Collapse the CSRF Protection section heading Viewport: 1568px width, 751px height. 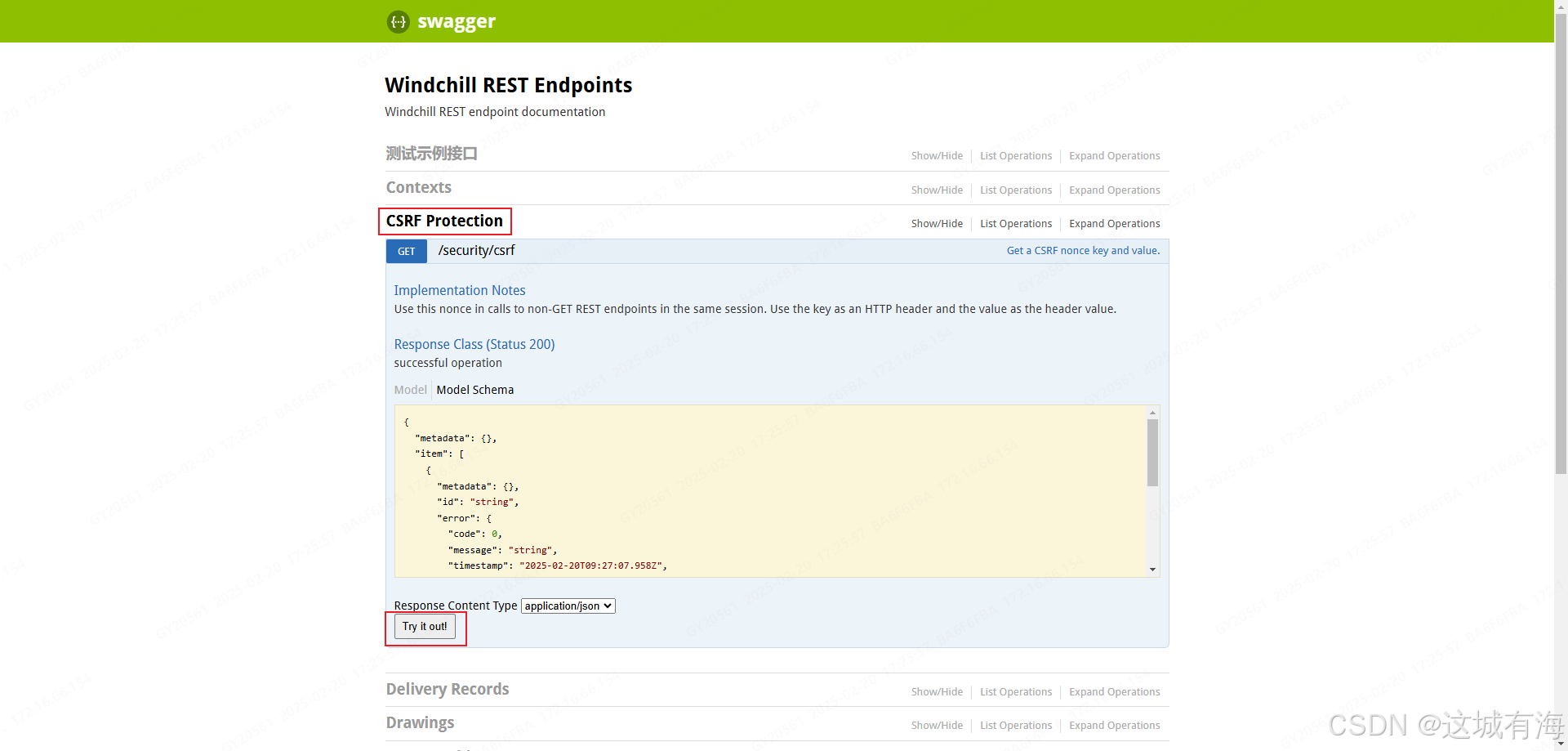coord(444,221)
